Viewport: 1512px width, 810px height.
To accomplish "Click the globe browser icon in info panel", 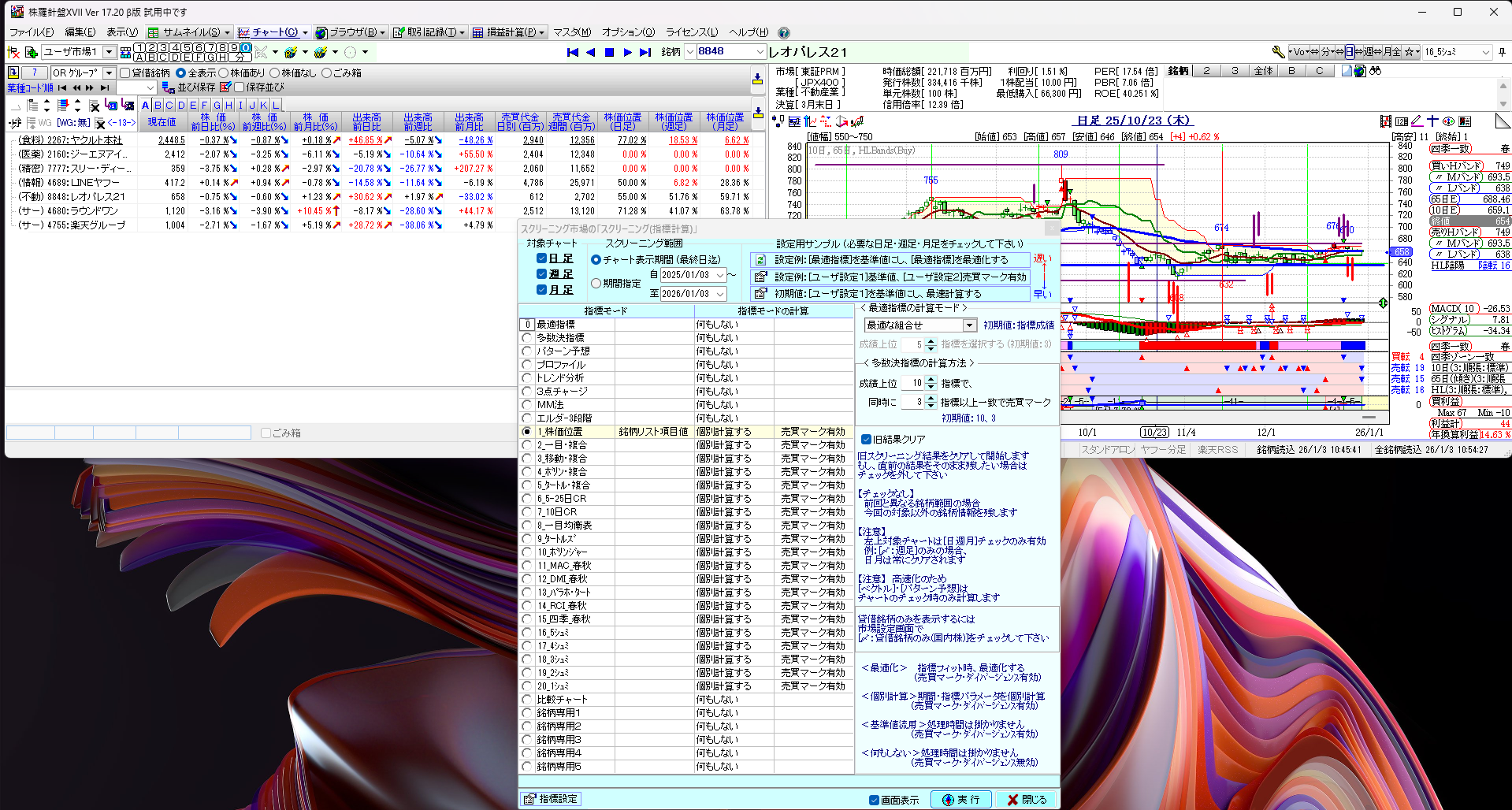I will pyautogui.click(x=1359, y=71).
